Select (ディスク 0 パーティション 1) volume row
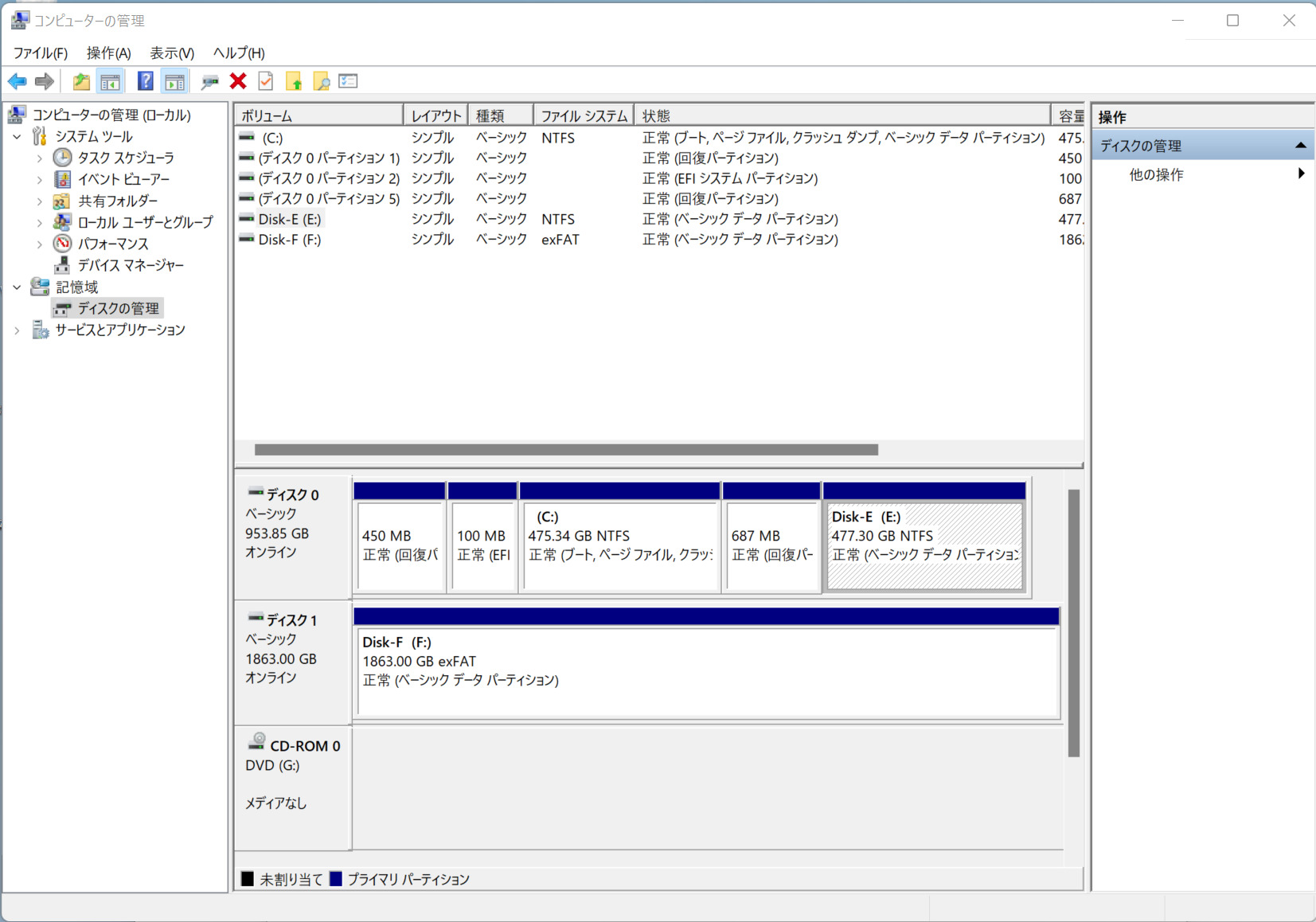Image resolution: width=1316 pixels, height=922 pixels. click(x=659, y=158)
